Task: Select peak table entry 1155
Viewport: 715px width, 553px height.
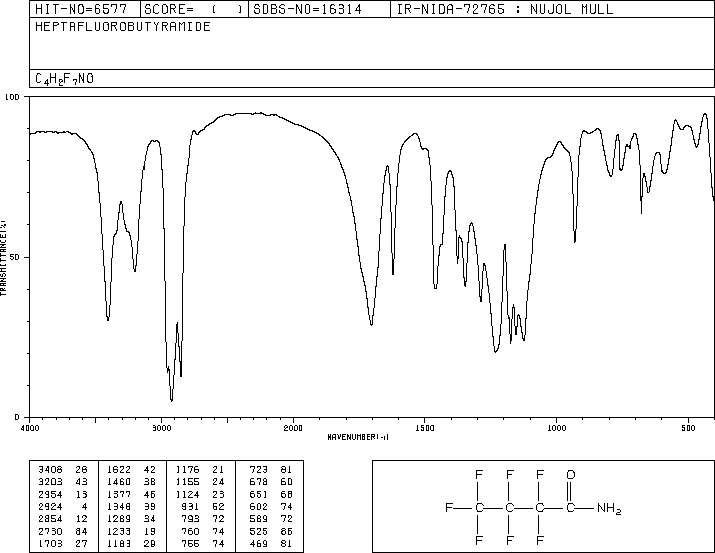Action: click(187, 482)
